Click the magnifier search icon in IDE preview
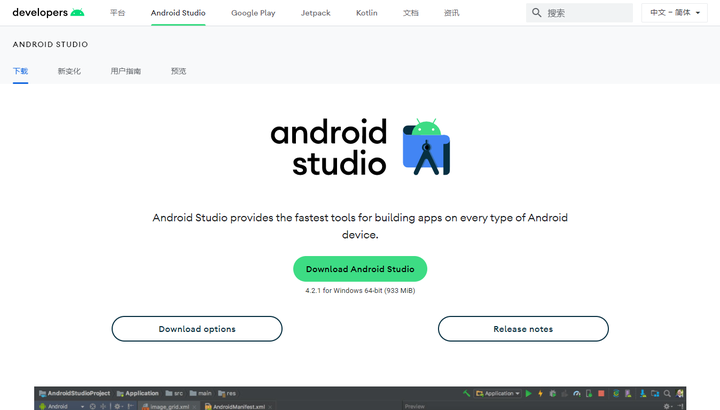 point(667,393)
